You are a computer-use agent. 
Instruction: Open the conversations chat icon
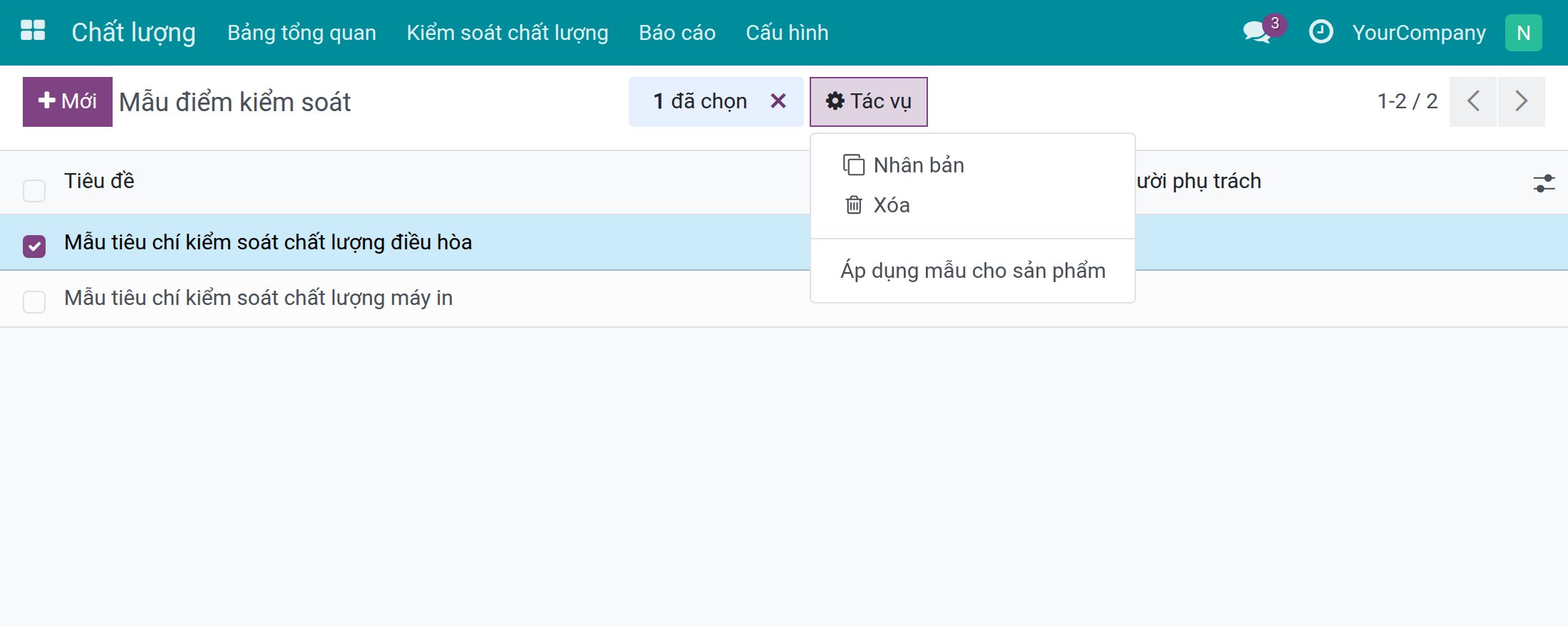[1257, 32]
